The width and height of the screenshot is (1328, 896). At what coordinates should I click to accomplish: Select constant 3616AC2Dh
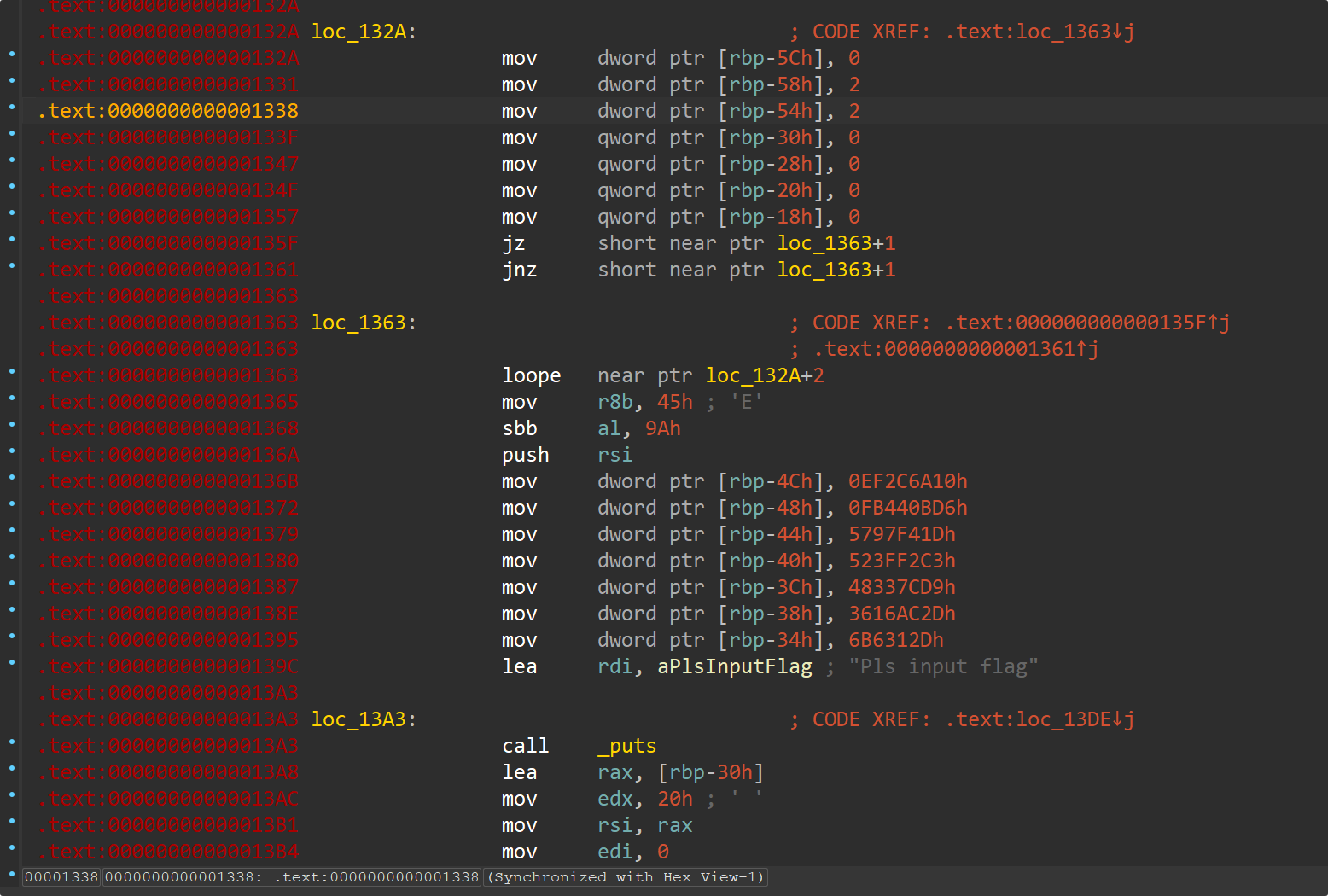[902, 614]
